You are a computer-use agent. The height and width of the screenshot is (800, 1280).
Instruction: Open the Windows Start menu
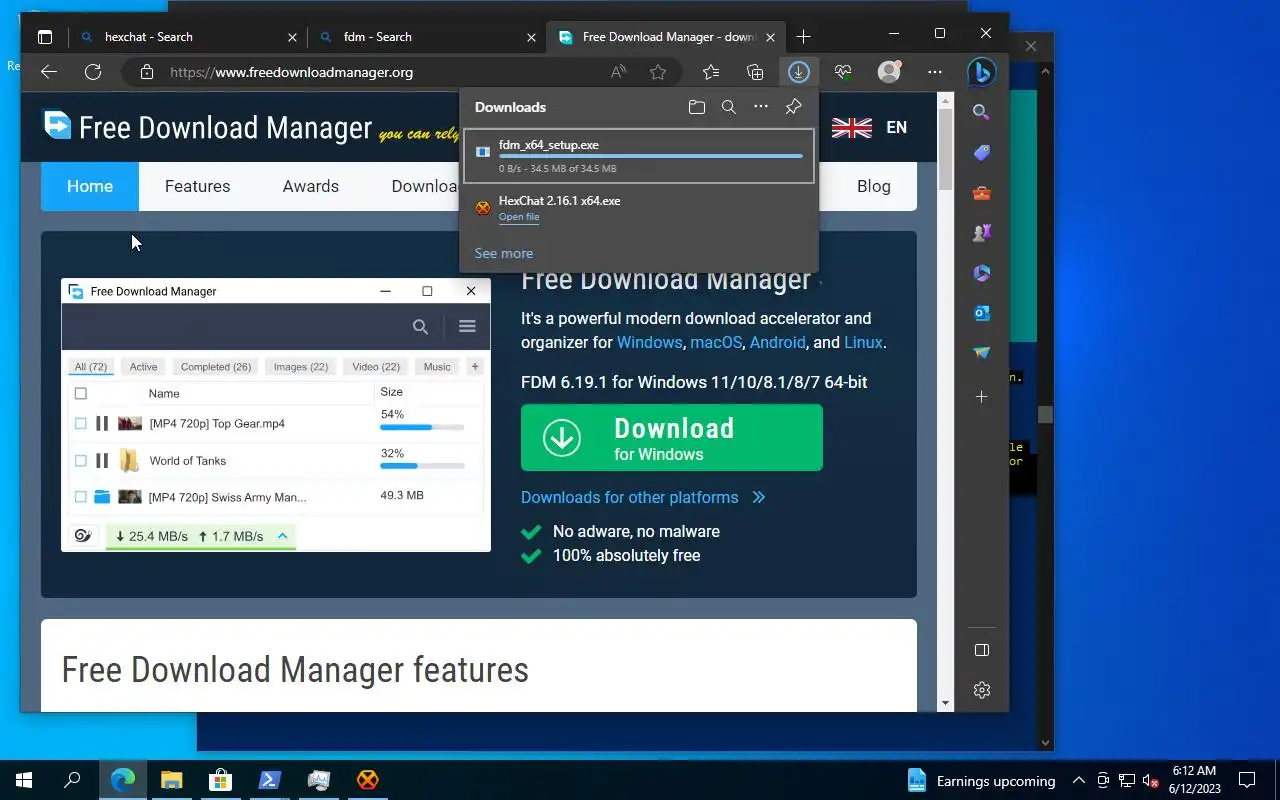click(x=24, y=780)
